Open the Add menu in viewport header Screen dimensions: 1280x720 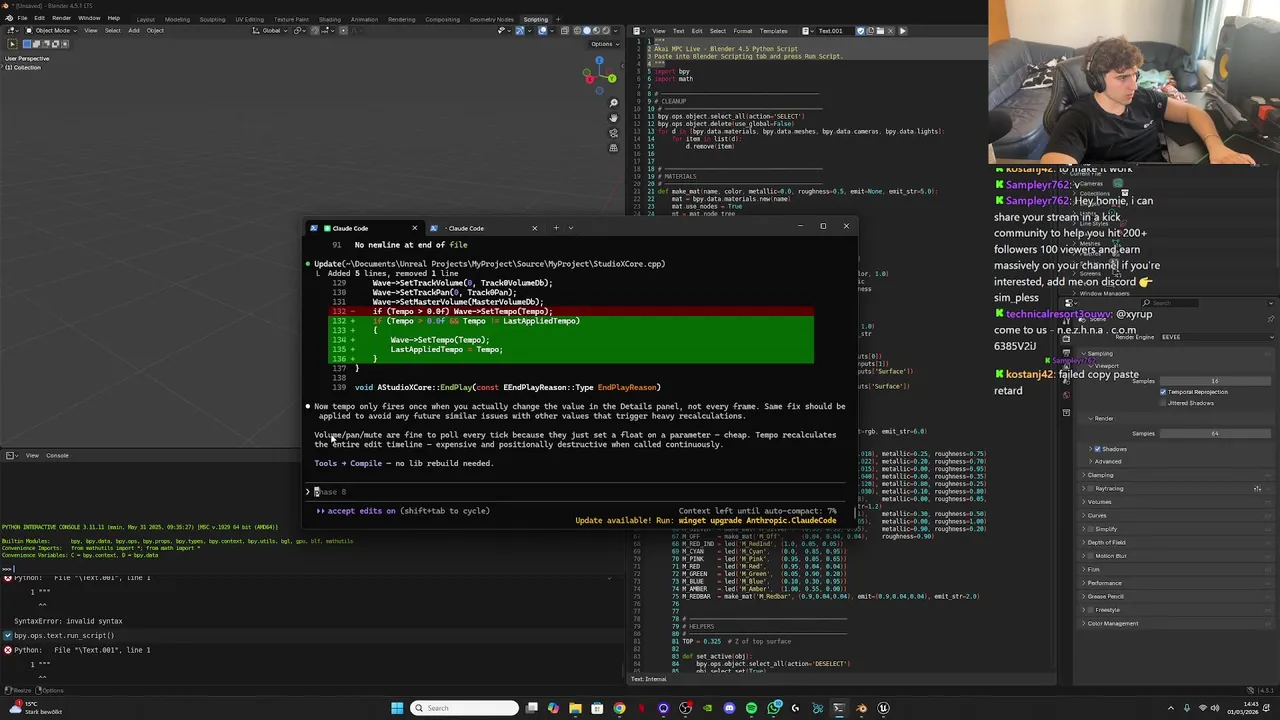(x=134, y=30)
